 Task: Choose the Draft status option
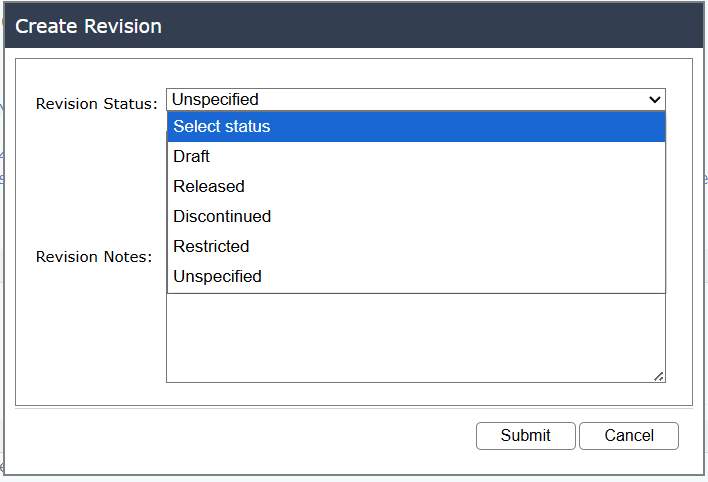[191, 157]
